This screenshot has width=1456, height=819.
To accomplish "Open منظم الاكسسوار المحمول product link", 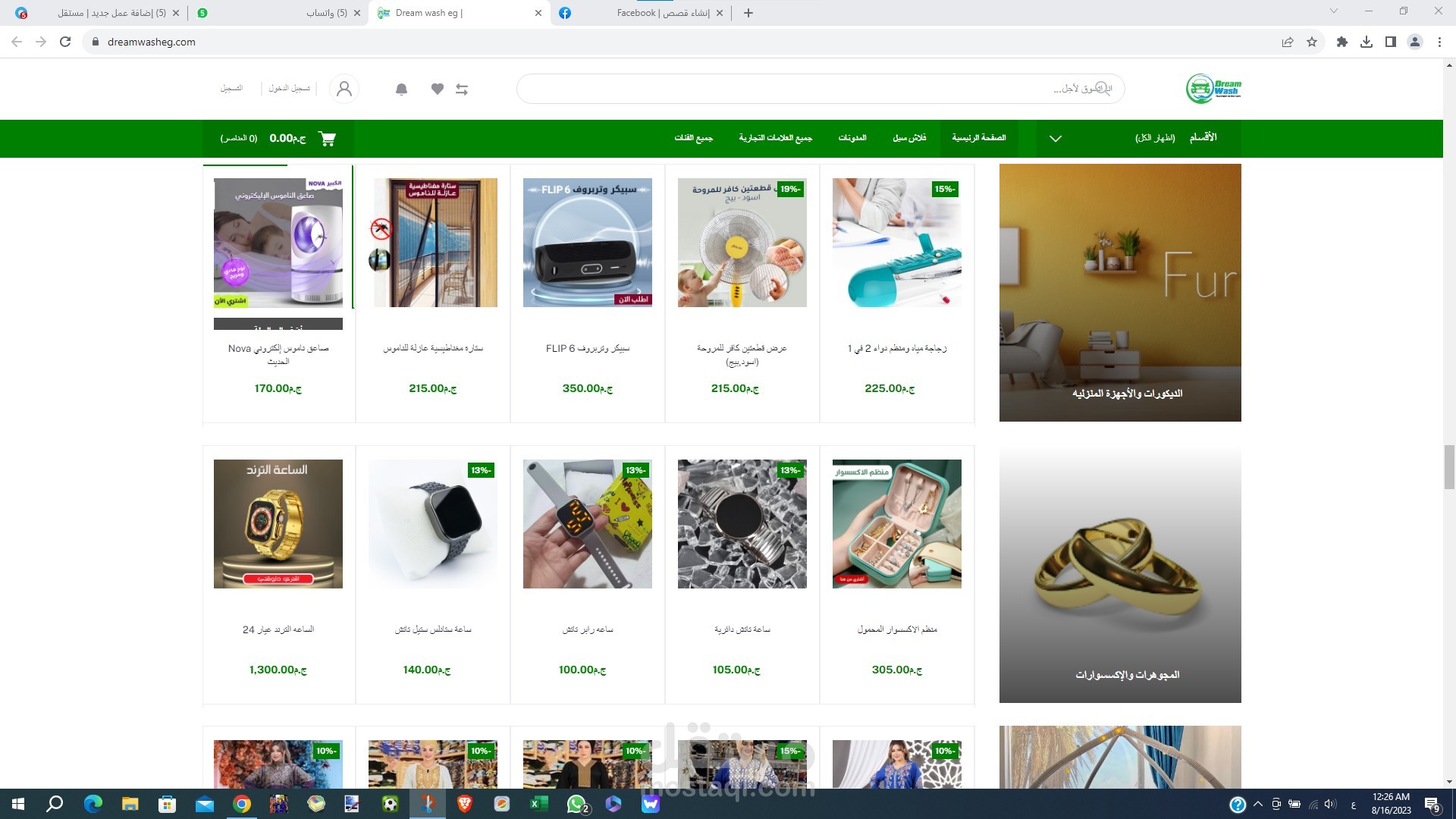I will 897,629.
